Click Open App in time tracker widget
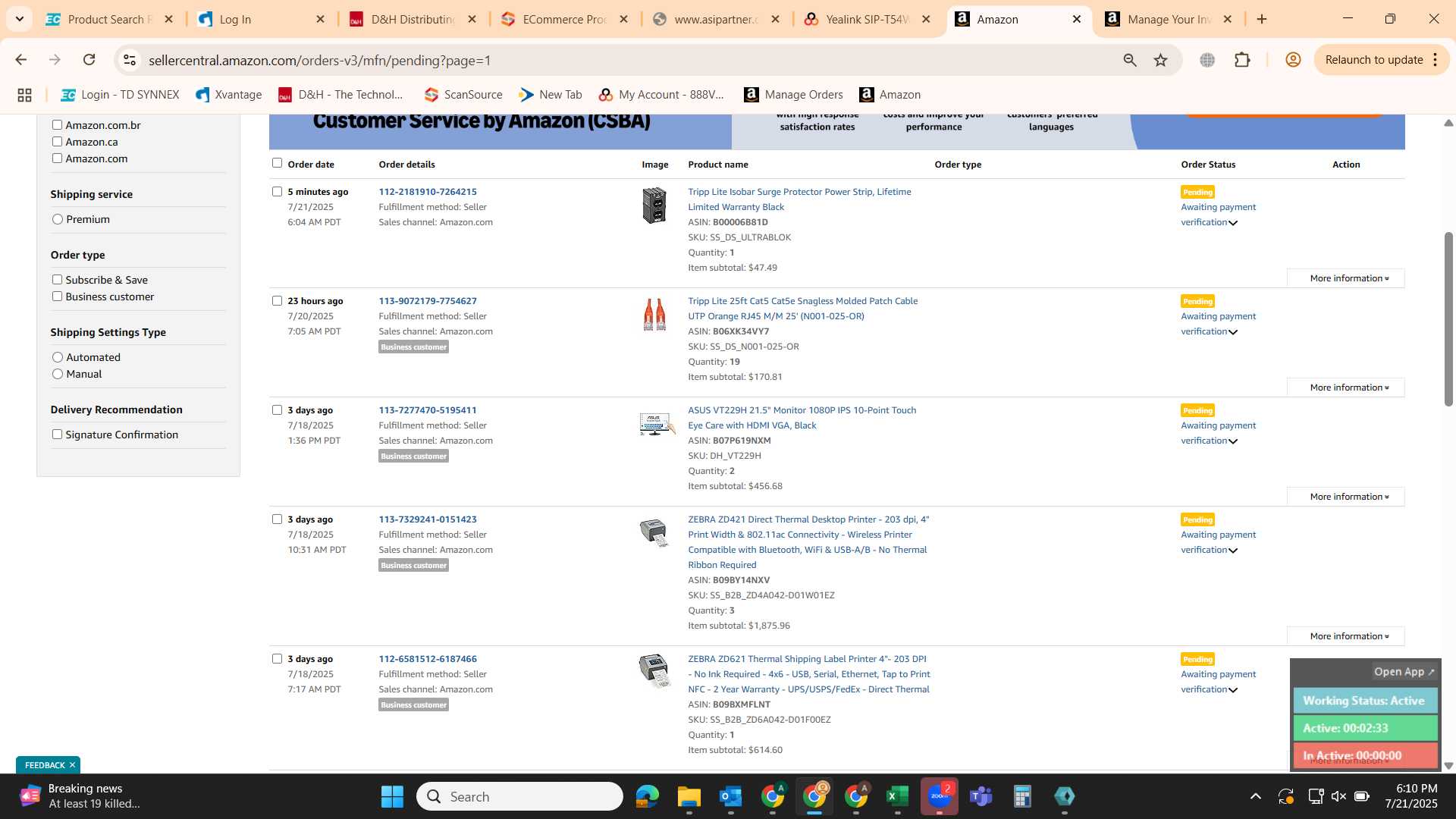The height and width of the screenshot is (819, 1456). coord(1404,672)
